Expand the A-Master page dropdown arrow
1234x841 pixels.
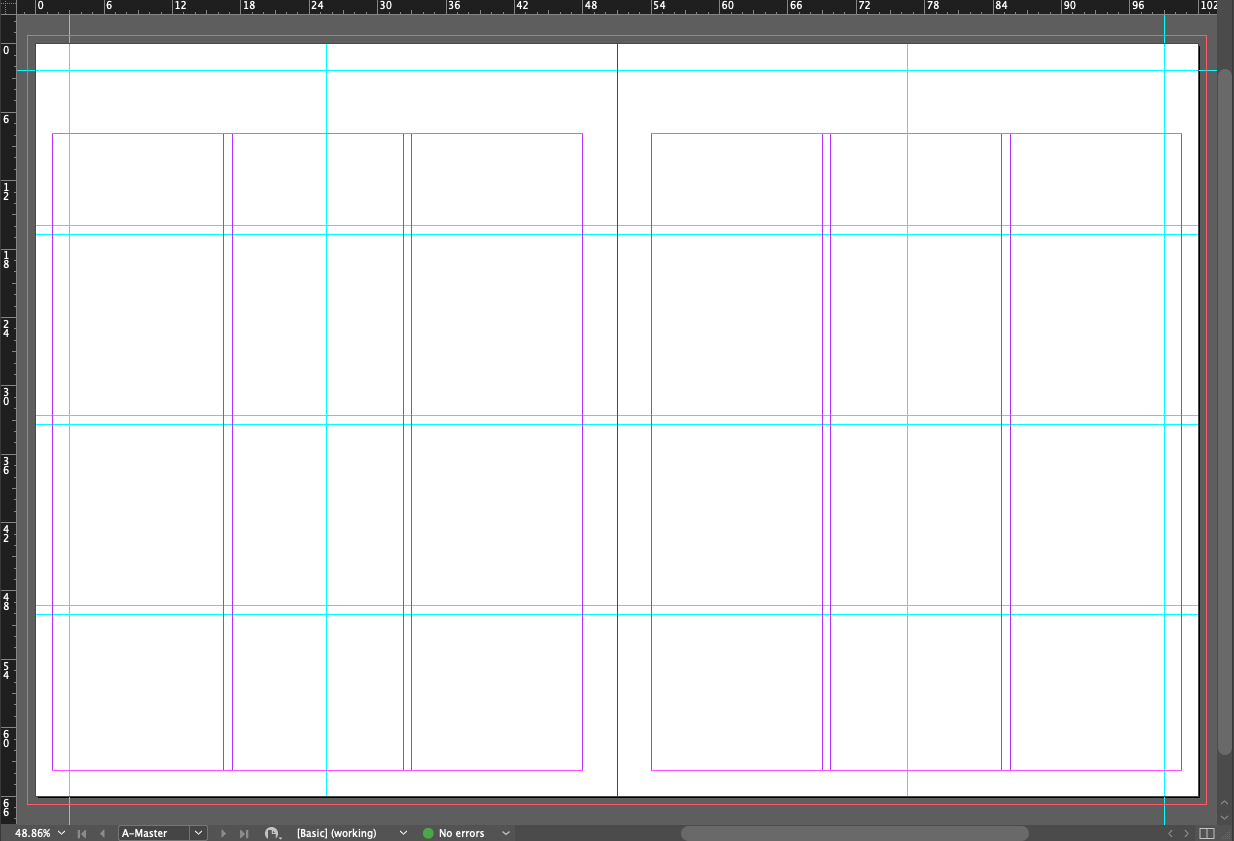coord(199,833)
